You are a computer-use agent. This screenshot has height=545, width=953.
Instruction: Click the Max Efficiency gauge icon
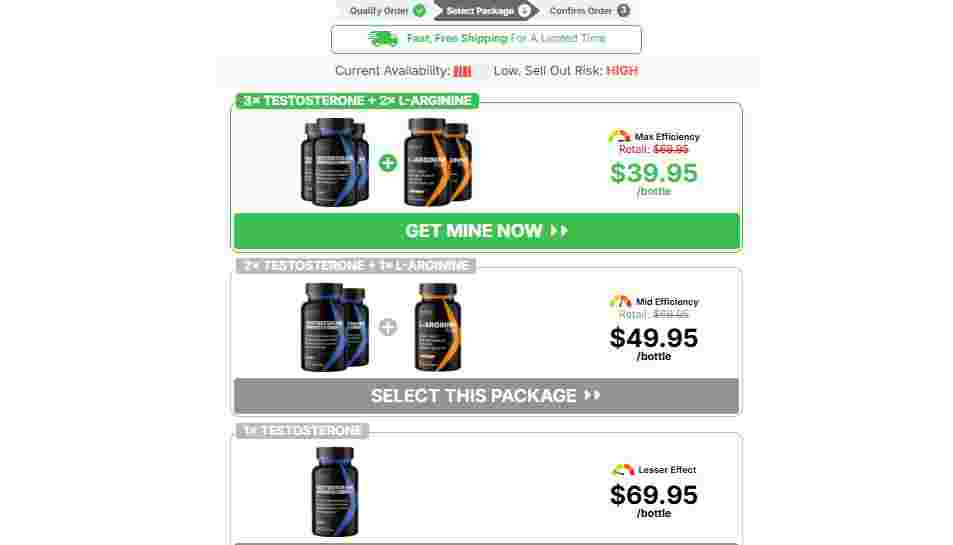point(619,137)
